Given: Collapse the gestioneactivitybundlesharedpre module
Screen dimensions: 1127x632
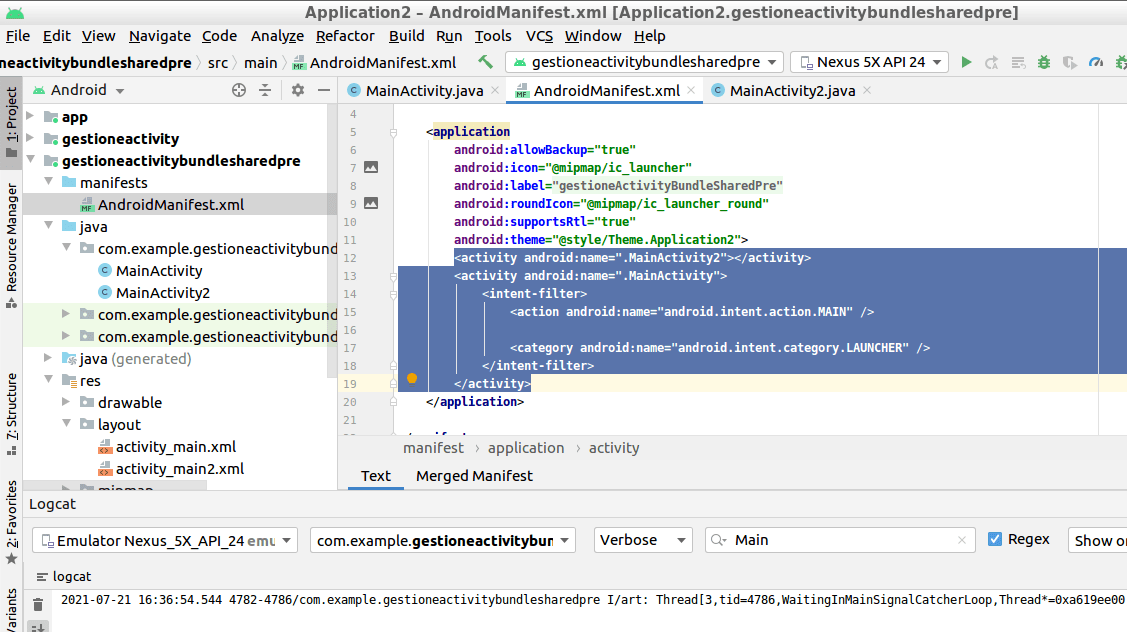Looking at the screenshot, I should coord(30,160).
